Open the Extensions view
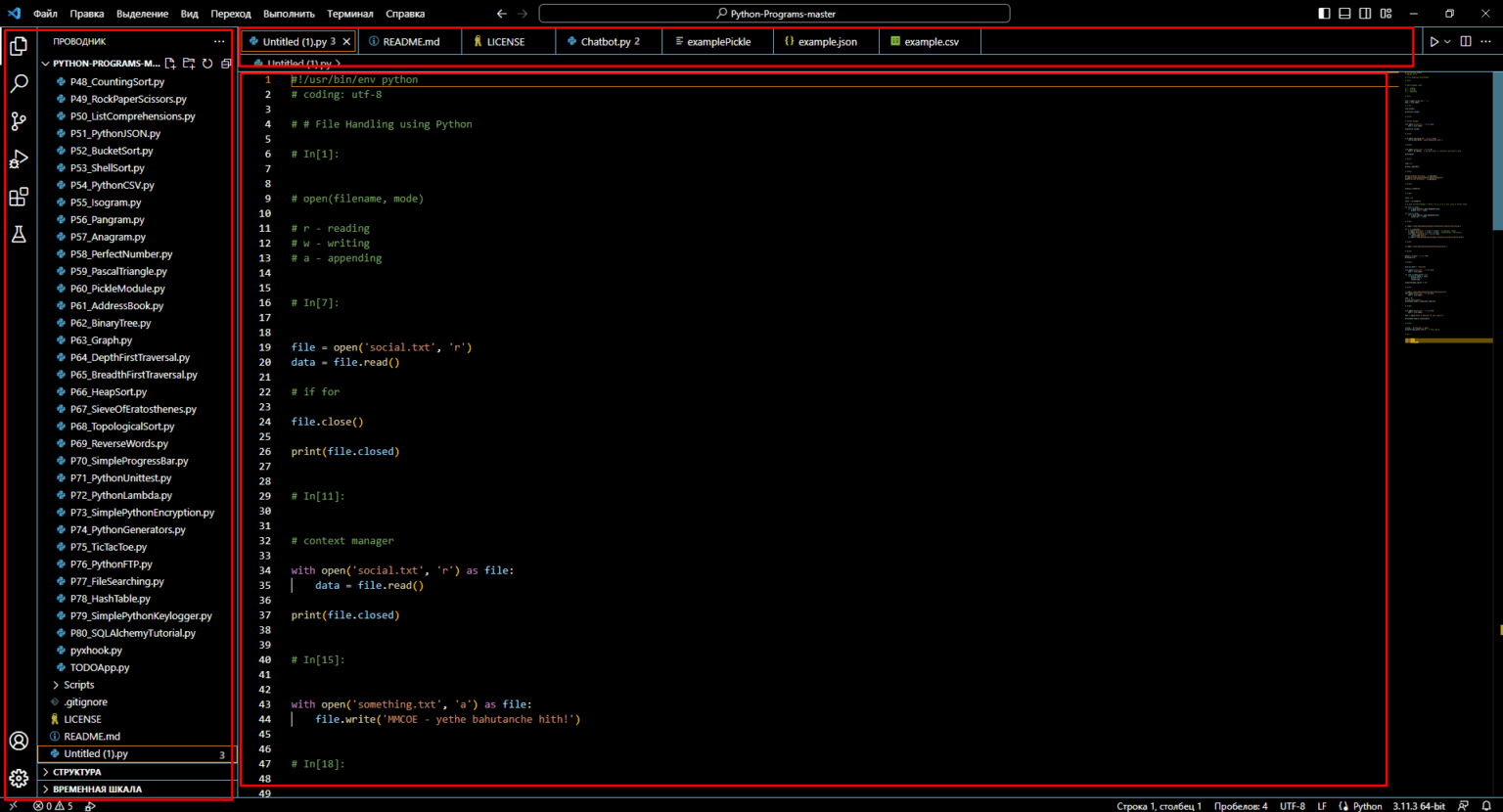Screen dimensions: 1503x812 pyautogui.click(x=19, y=198)
